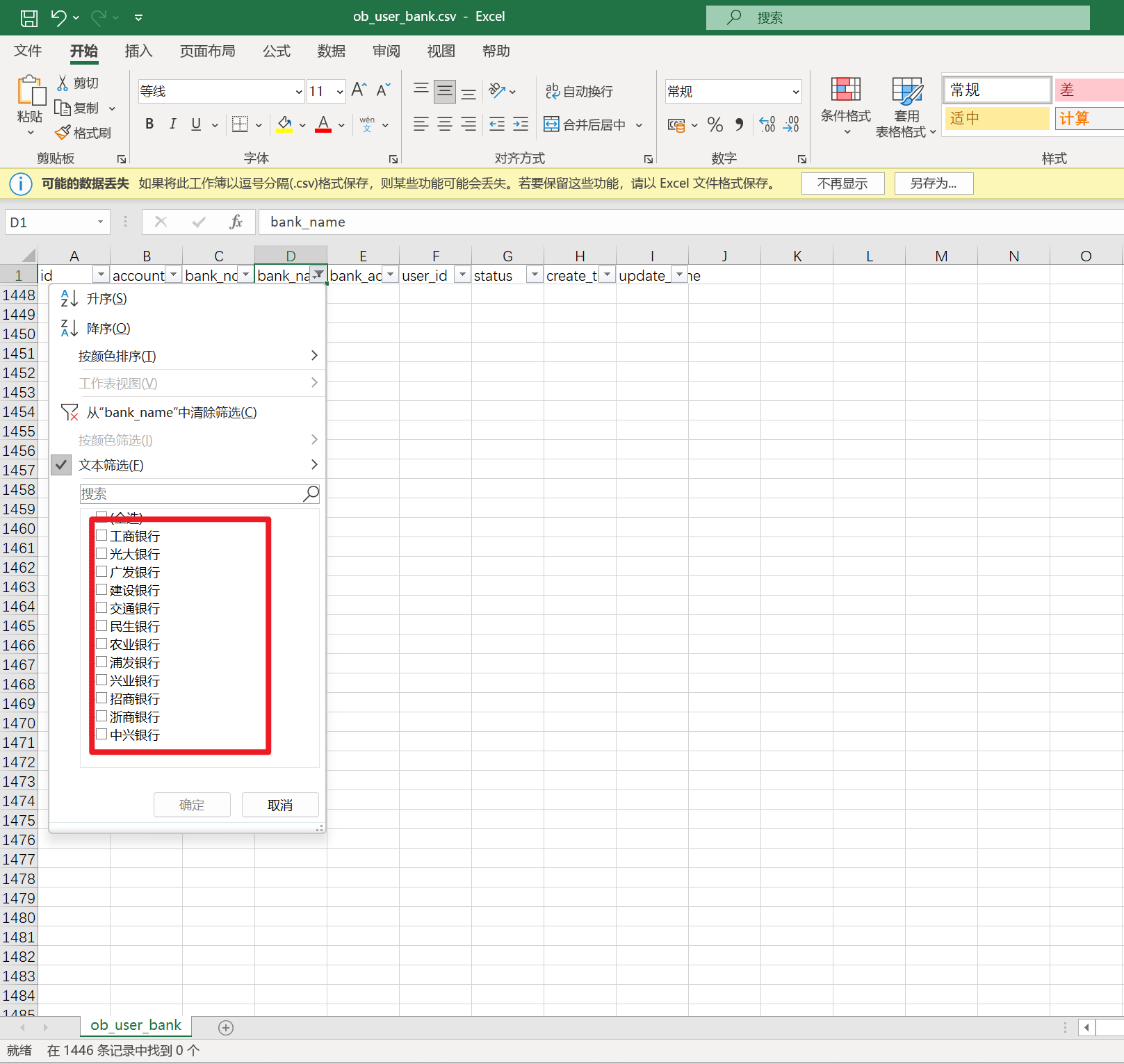Click the text orientation icon
Image resolution: width=1124 pixels, height=1064 pixels.
click(x=497, y=90)
